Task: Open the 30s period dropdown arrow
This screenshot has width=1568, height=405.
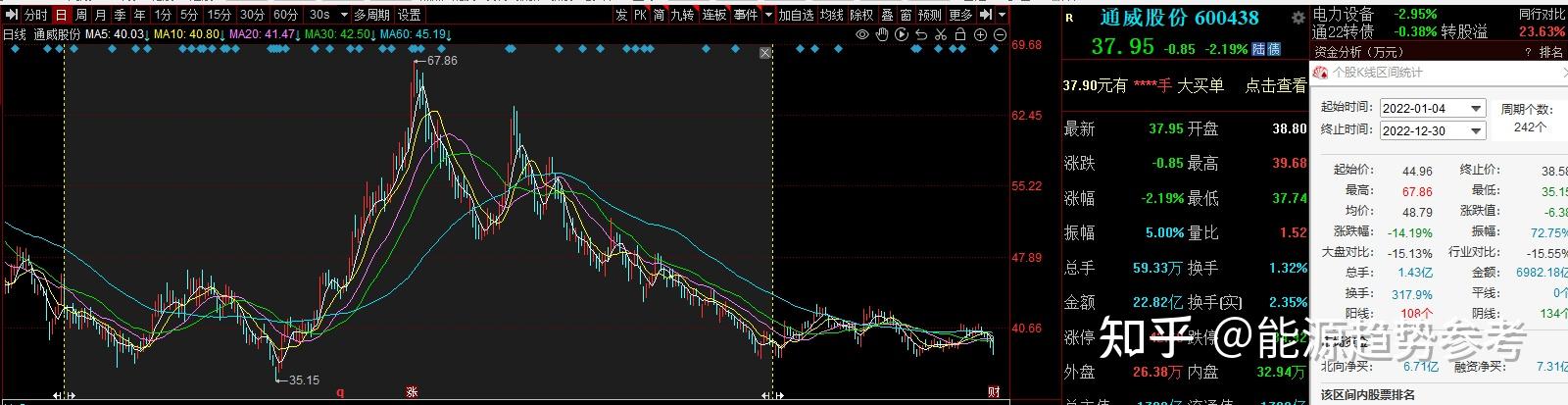Action: coord(343,15)
